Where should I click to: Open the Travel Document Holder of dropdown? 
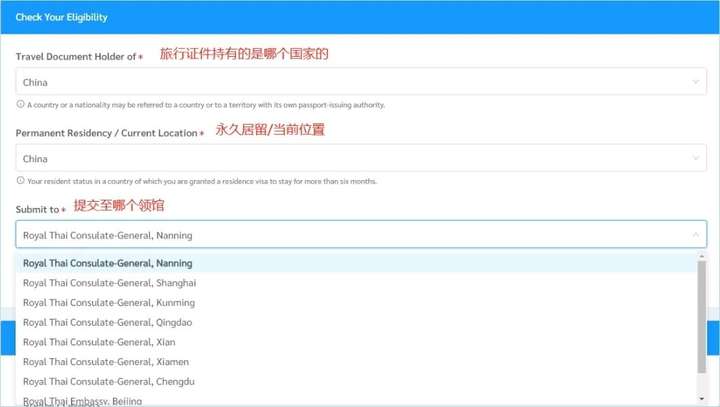tap(361, 82)
